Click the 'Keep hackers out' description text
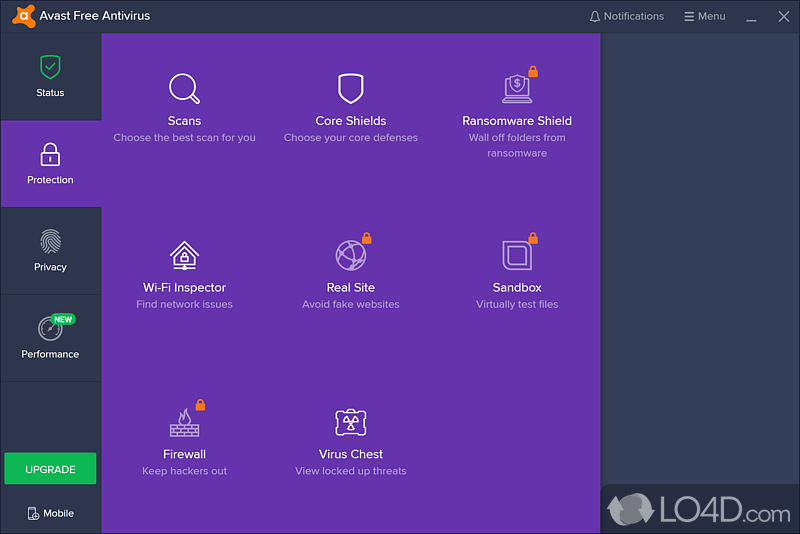 click(184, 471)
